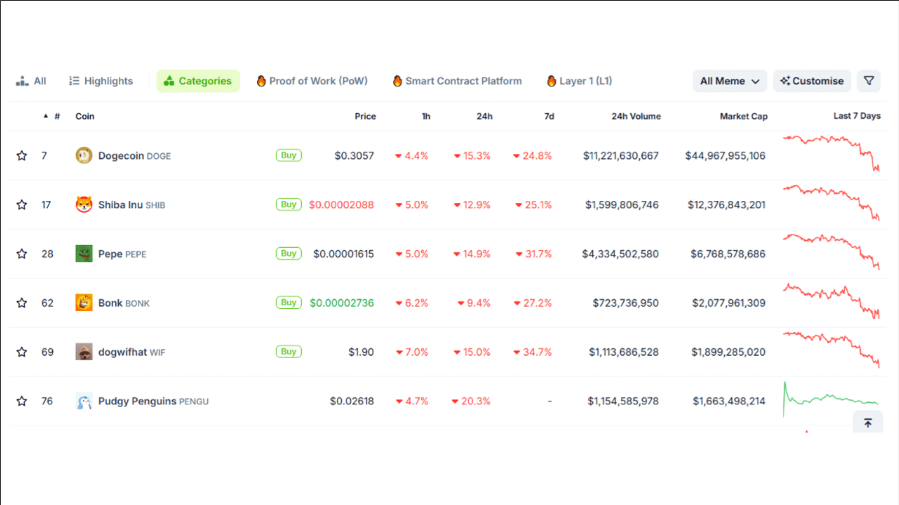Open Dogecoin's 7-day sparkline chart
Screen dimensions: 899x505
(x=831, y=153)
